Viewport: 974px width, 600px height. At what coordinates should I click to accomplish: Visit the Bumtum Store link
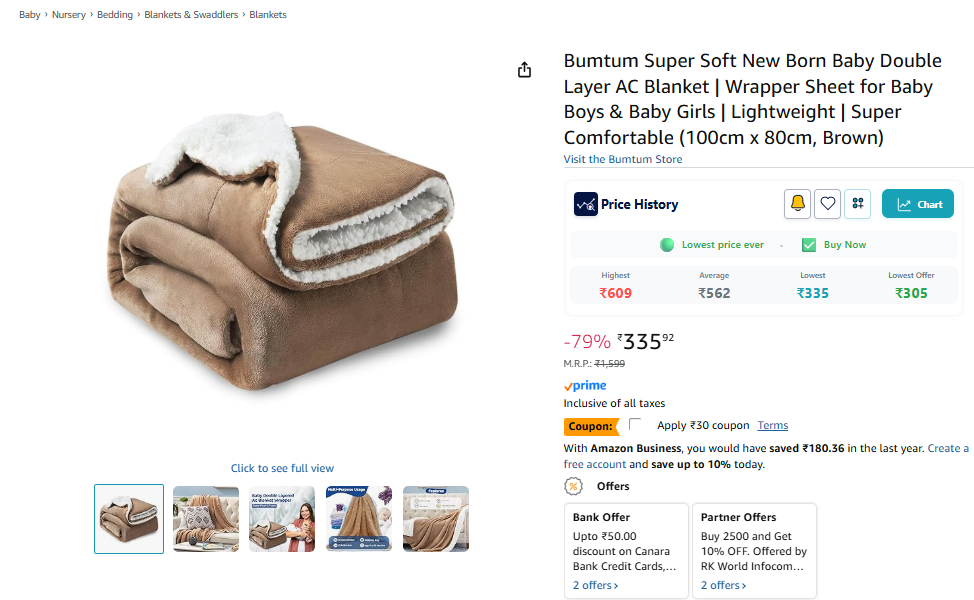pyautogui.click(x=623, y=159)
